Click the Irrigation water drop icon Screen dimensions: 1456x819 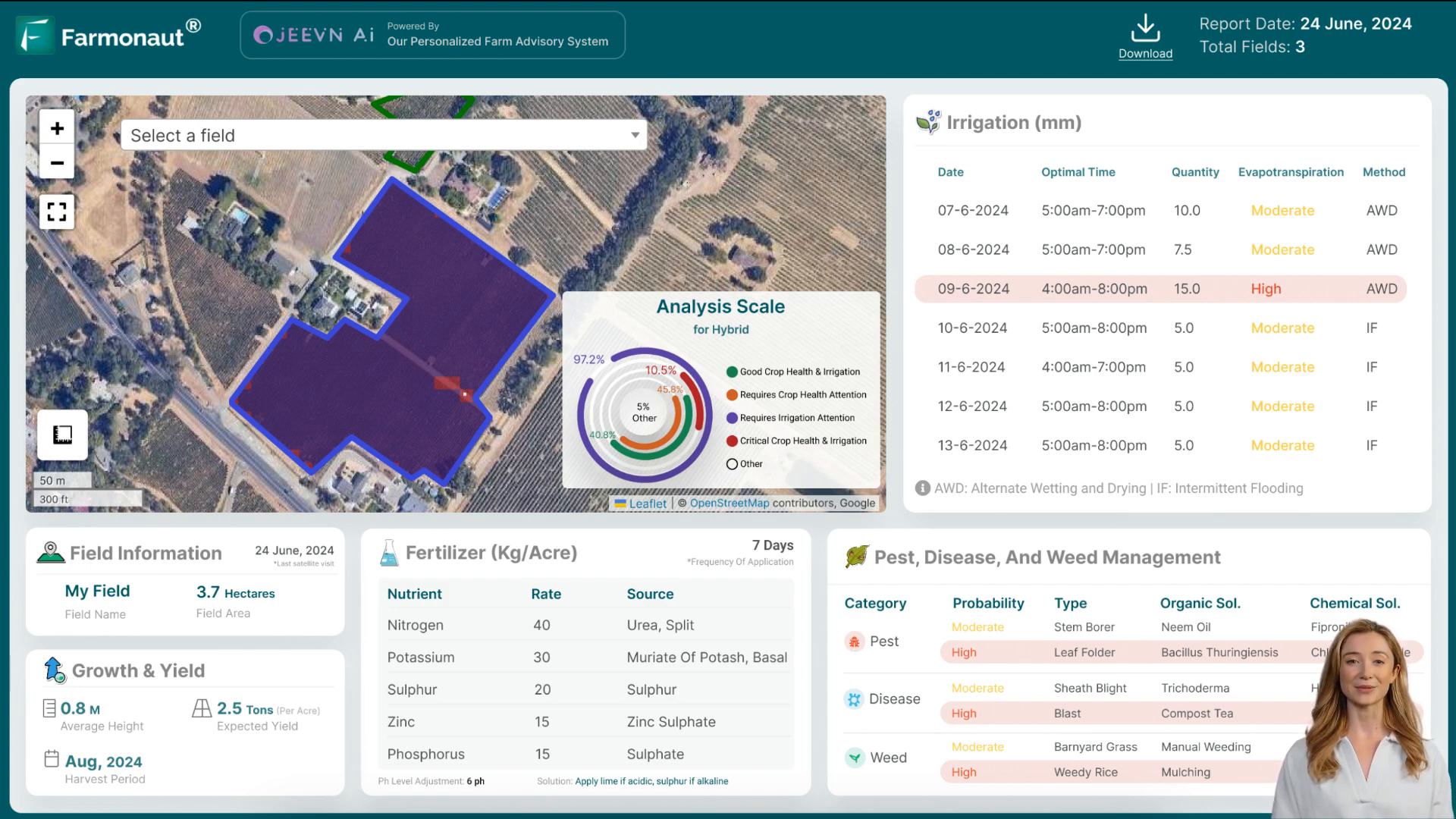[x=929, y=121]
